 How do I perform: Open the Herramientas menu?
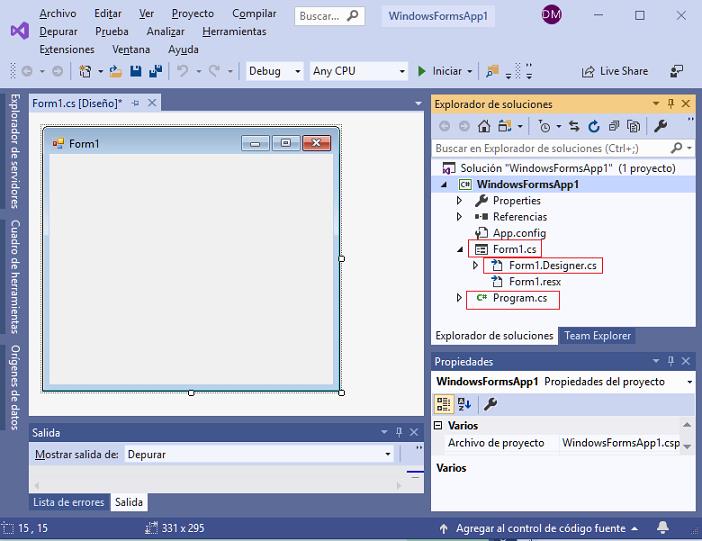pyautogui.click(x=234, y=31)
